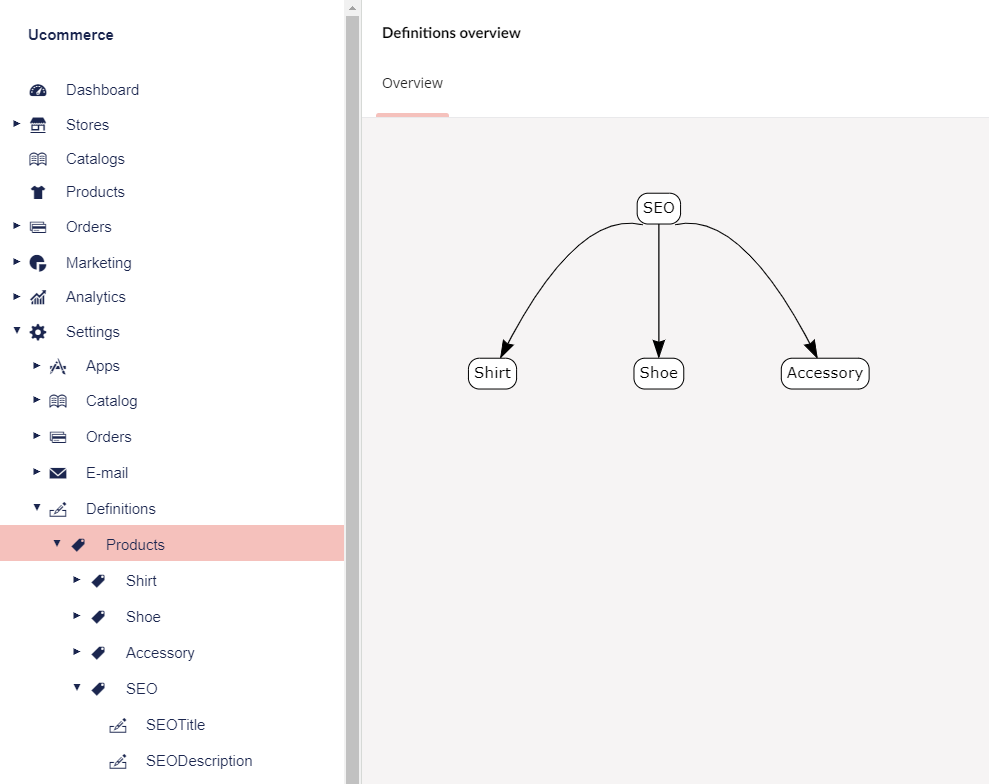The image size is (989, 784).
Task: Open the Accessory product definition
Action: 160,653
